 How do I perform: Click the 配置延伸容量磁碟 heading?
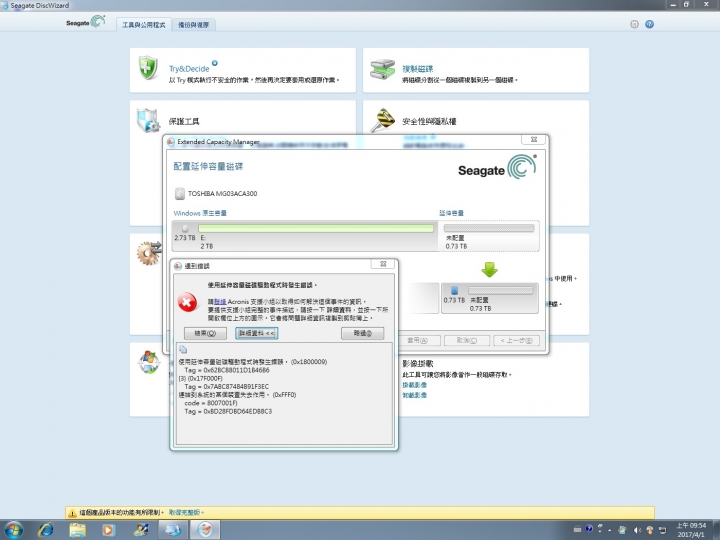208,166
